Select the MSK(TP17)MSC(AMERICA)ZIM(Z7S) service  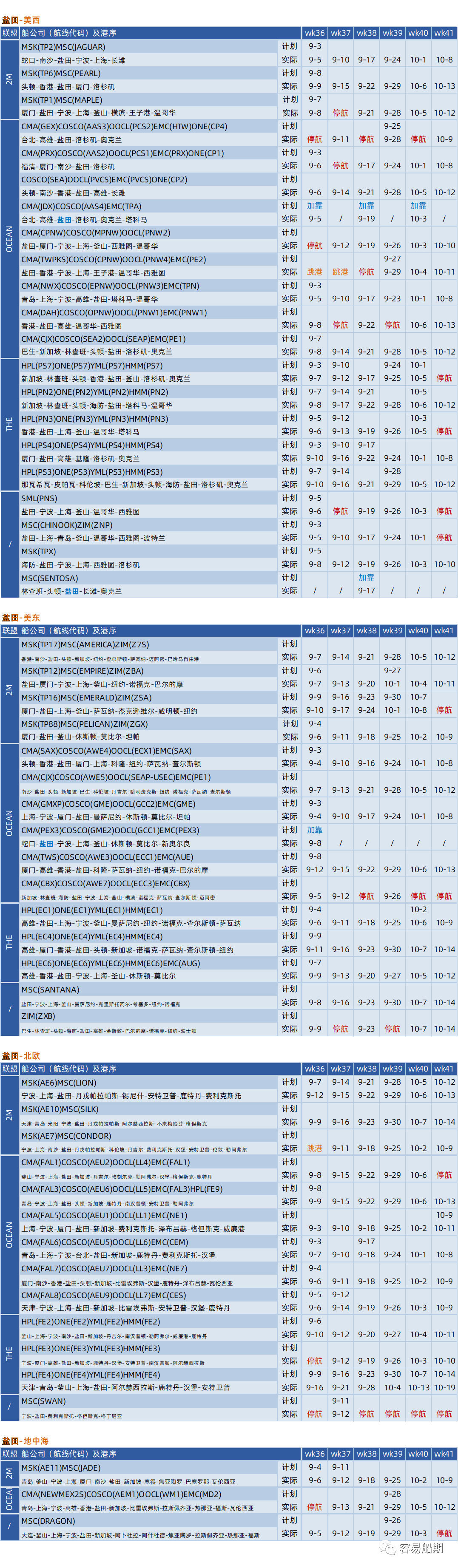tap(85, 645)
